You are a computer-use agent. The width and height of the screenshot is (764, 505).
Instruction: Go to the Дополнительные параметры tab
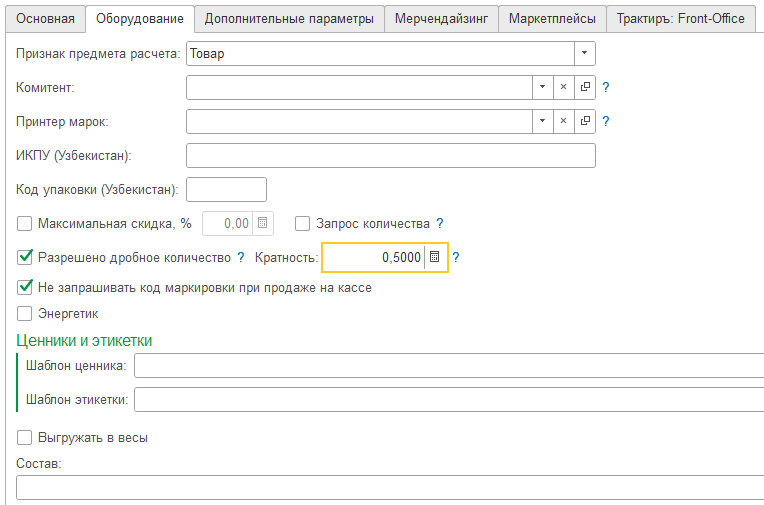[x=288, y=19]
